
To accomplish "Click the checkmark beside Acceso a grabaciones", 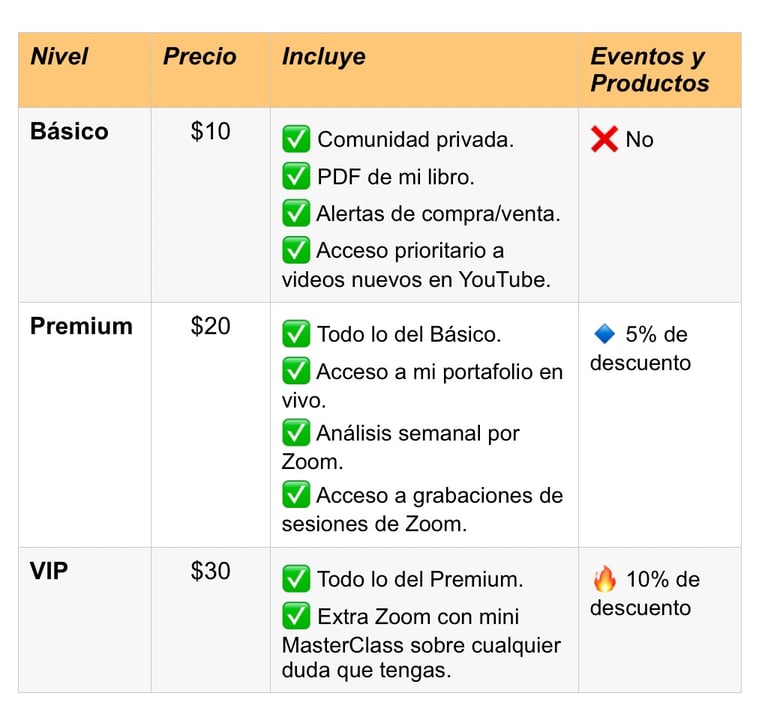I will click(x=296, y=495).
